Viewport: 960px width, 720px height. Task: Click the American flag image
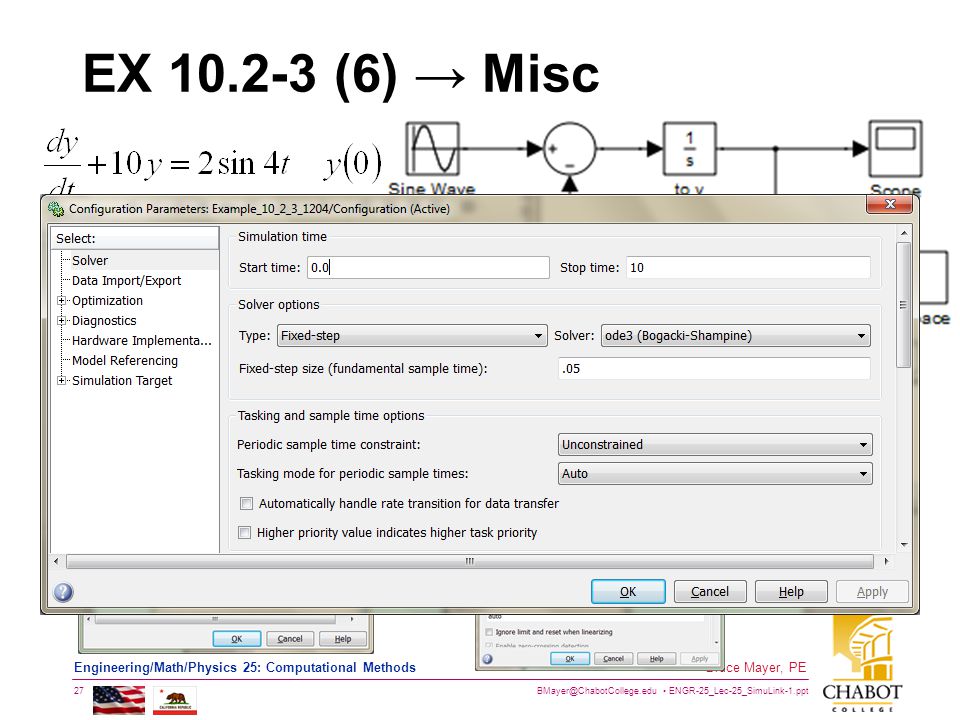coord(119,700)
